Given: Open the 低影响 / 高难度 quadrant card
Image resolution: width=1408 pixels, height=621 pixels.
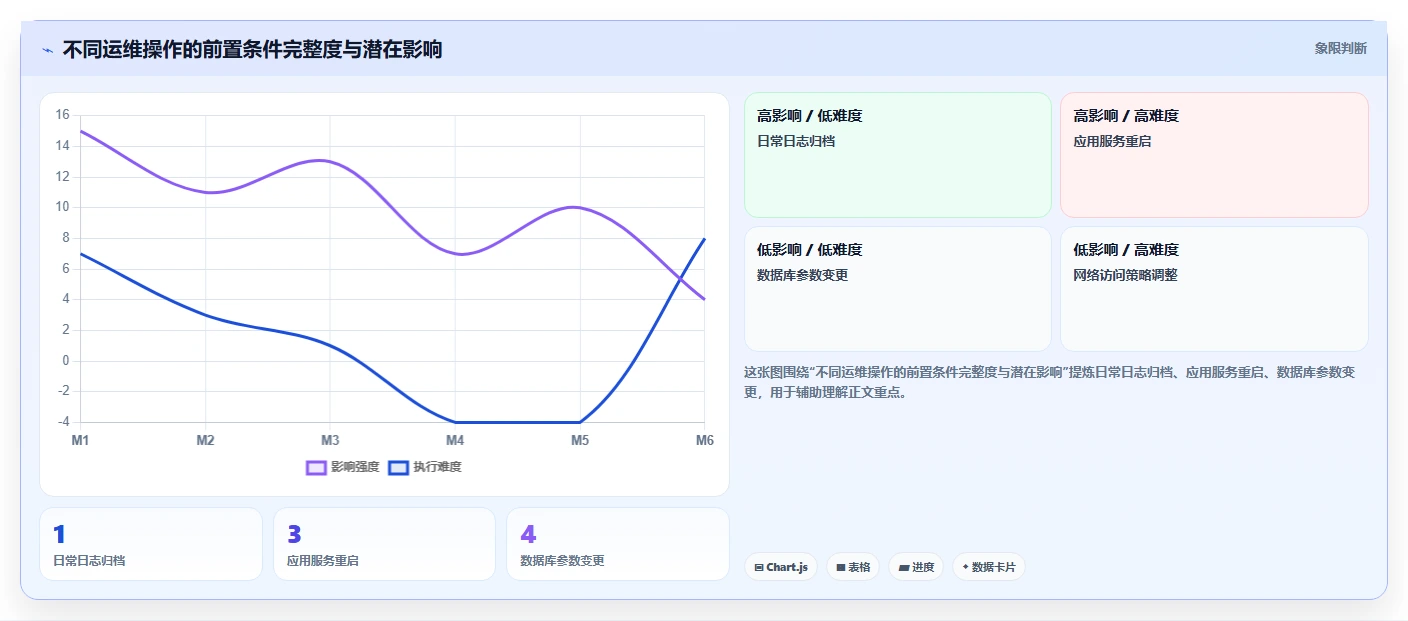Looking at the screenshot, I should coord(1214,289).
